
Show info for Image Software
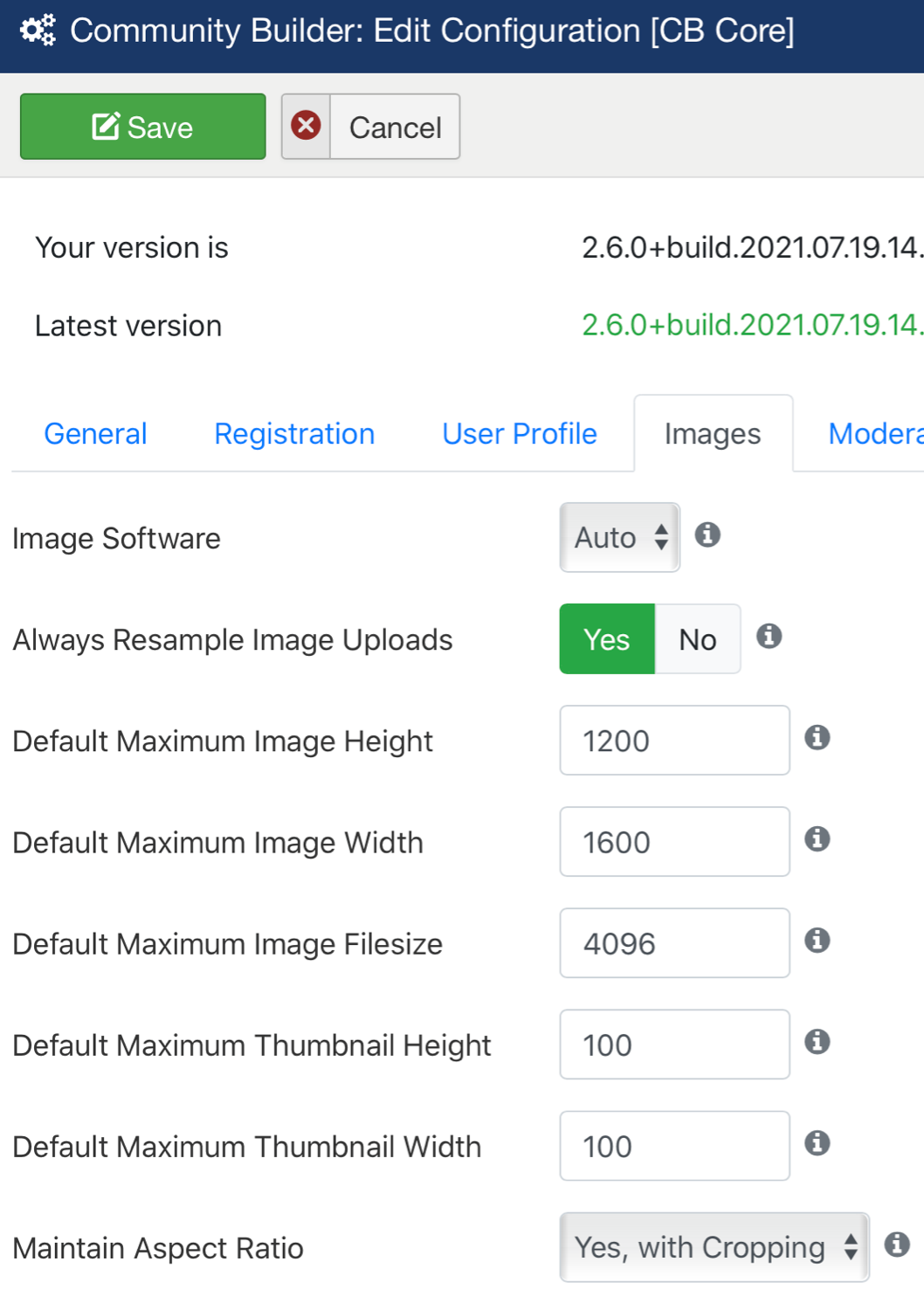[x=707, y=534]
